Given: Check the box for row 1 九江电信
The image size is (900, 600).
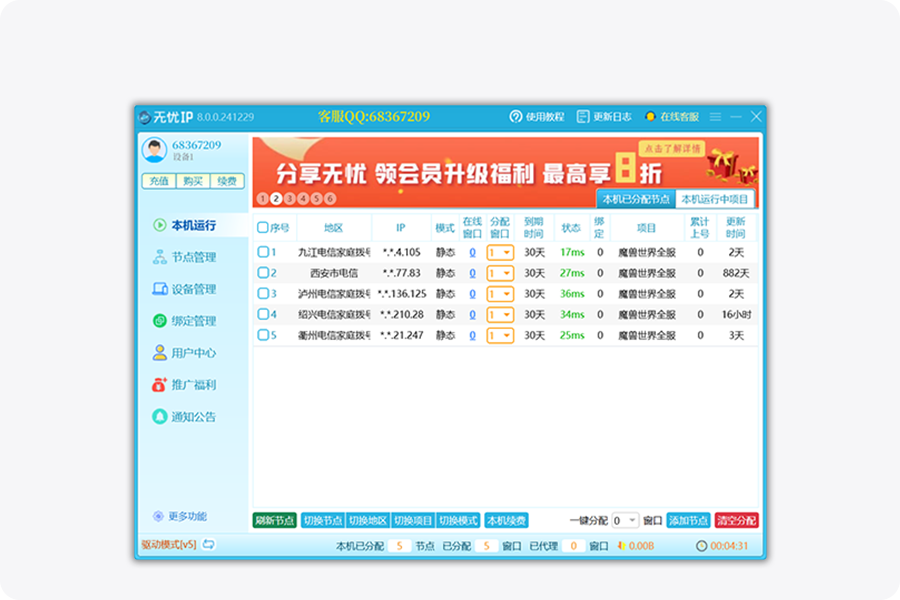Looking at the screenshot, I should (x=263, y=252).
